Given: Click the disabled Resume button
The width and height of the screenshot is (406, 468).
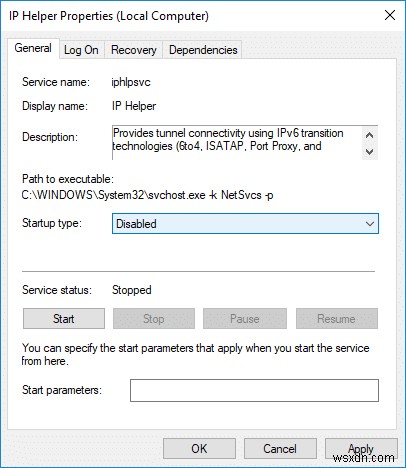Looking at the screenshot, I should click(337, 319).
